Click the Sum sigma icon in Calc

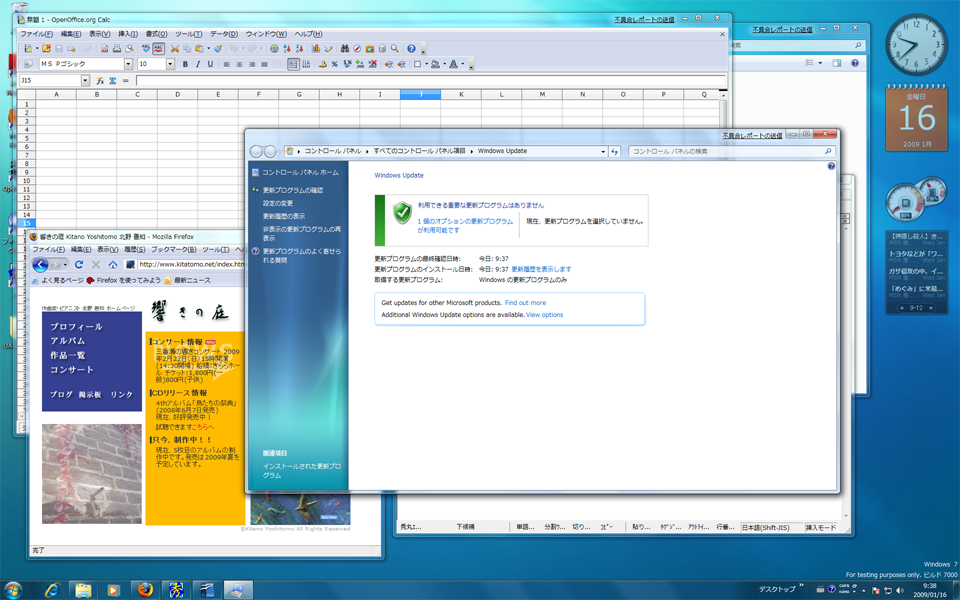pos(113,80)
